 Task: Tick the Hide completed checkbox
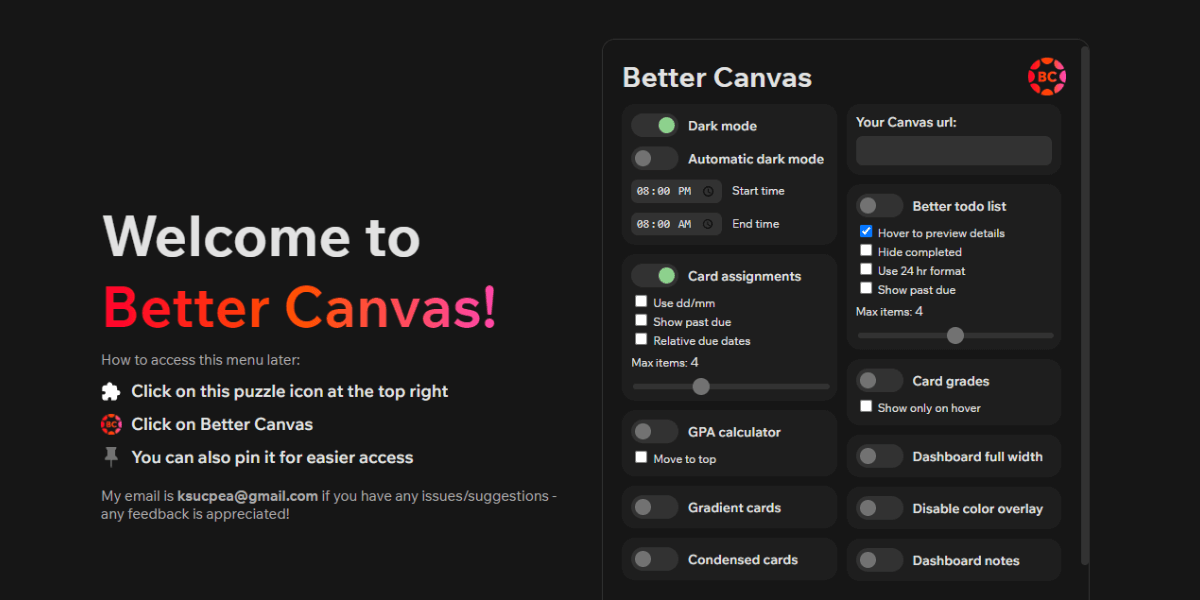click(x=866, y=251)
